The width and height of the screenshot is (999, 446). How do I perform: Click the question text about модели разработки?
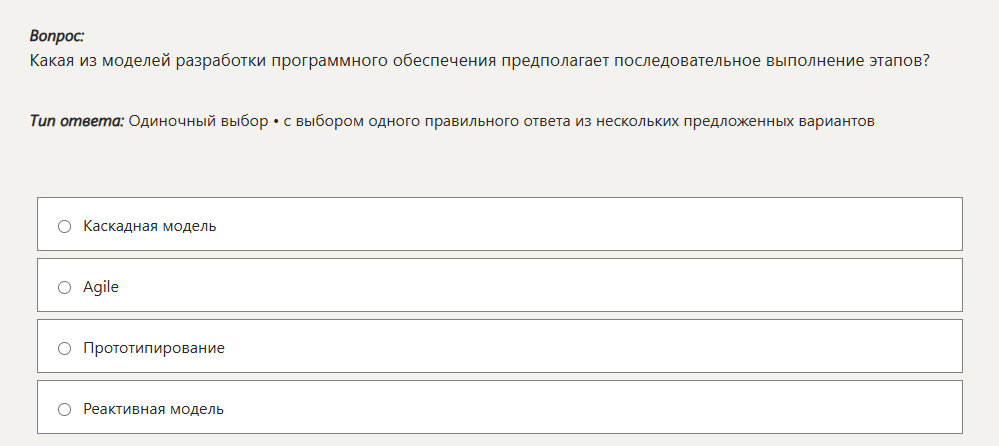coord(480,60)
